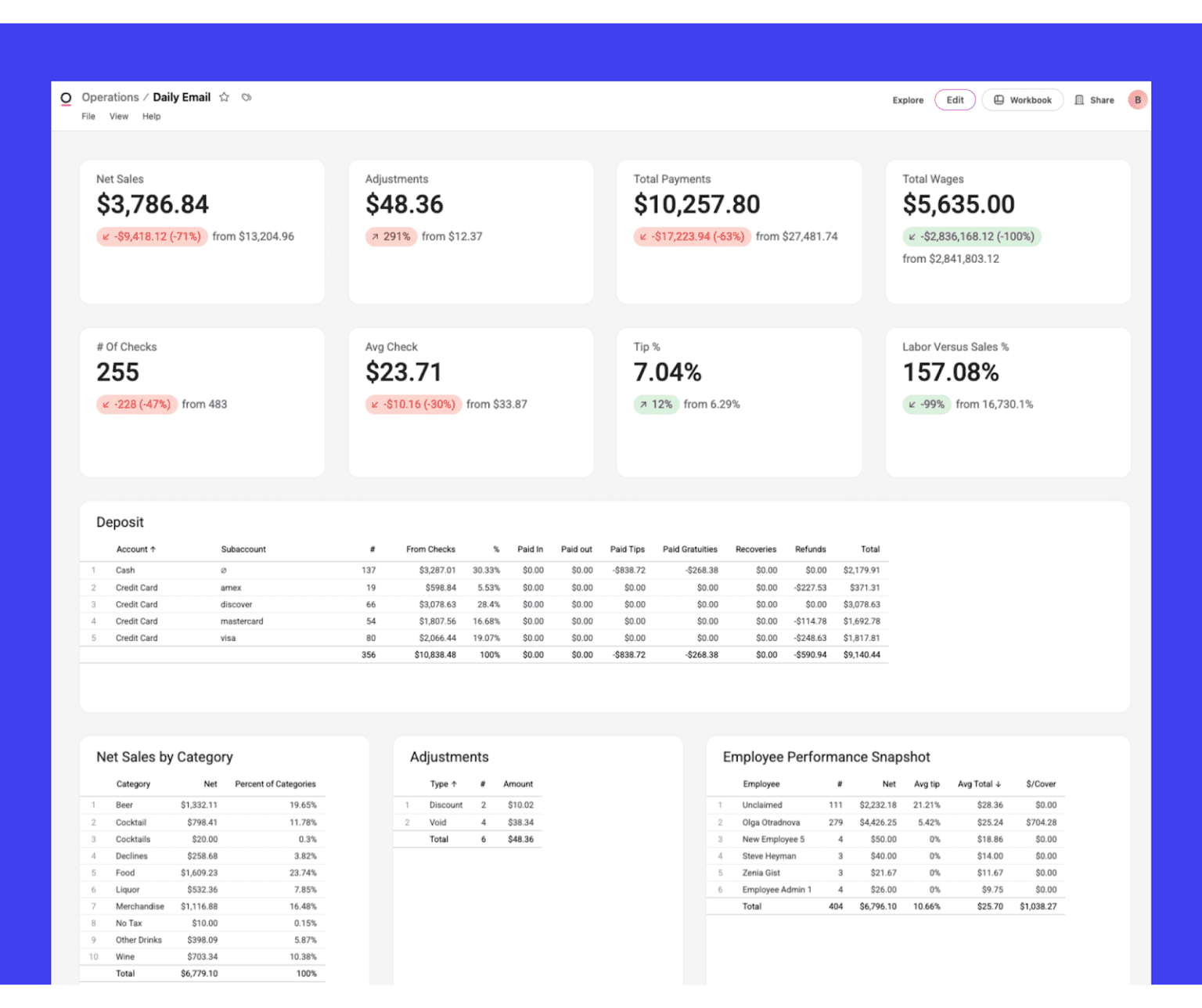Open the View menu
1202x1008 pixels.
point(119,117)
